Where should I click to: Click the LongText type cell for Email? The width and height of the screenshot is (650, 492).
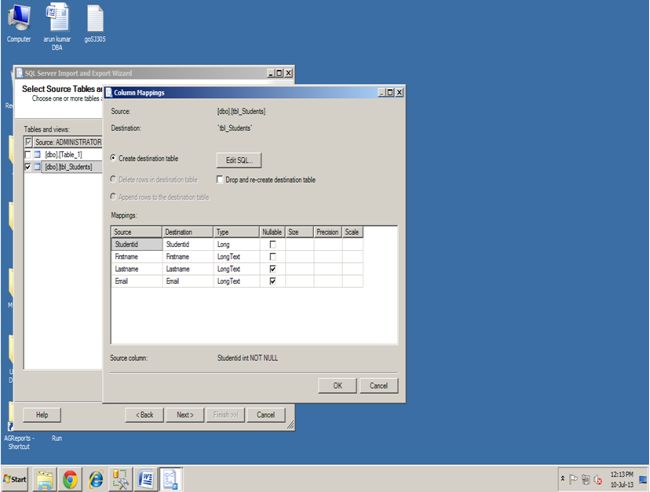click(x=237, y=281)
